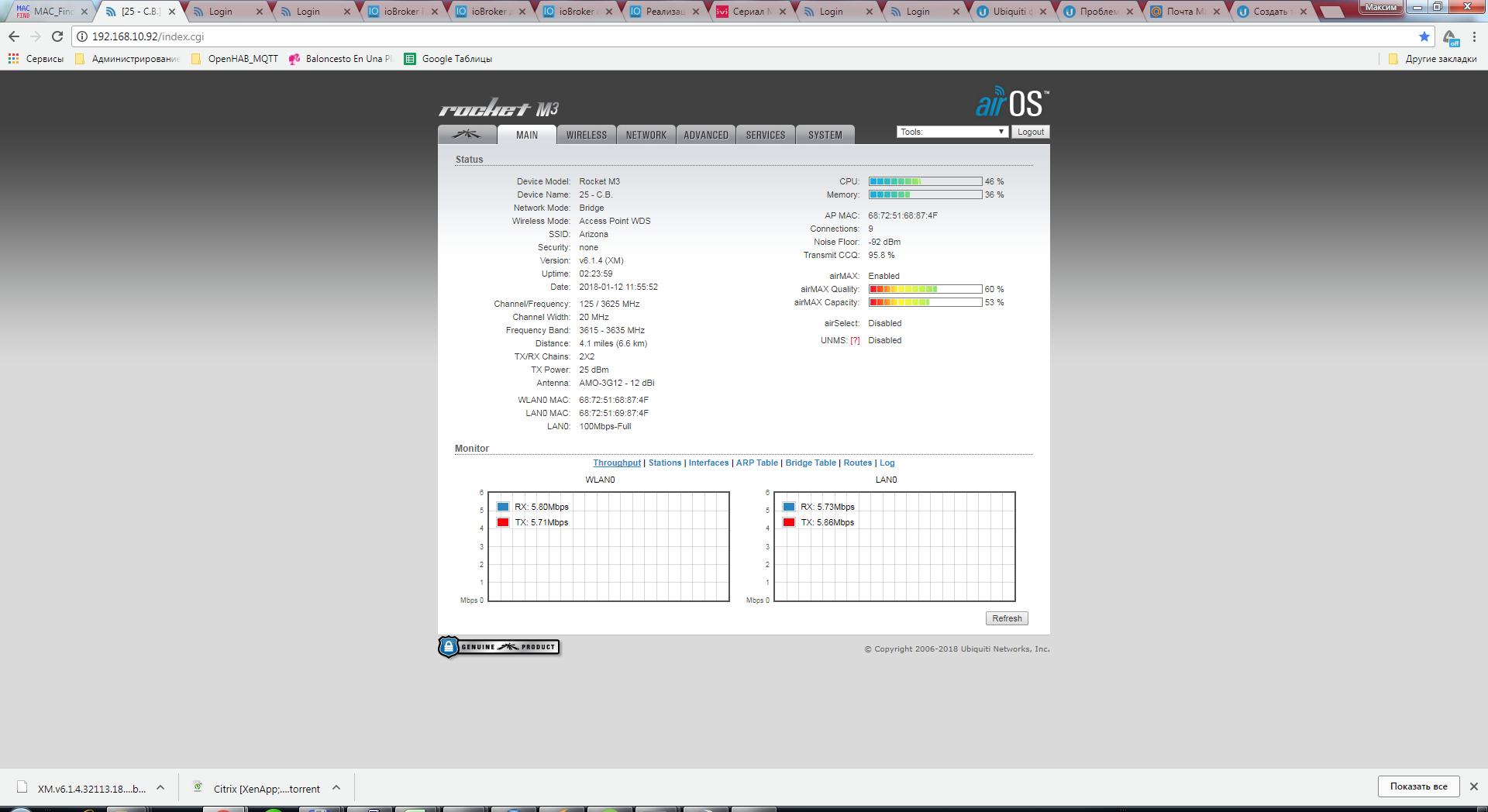Click the LAN0 TX red legend swatch
This screenshot has width=1488, height=812.
point(789,522)
